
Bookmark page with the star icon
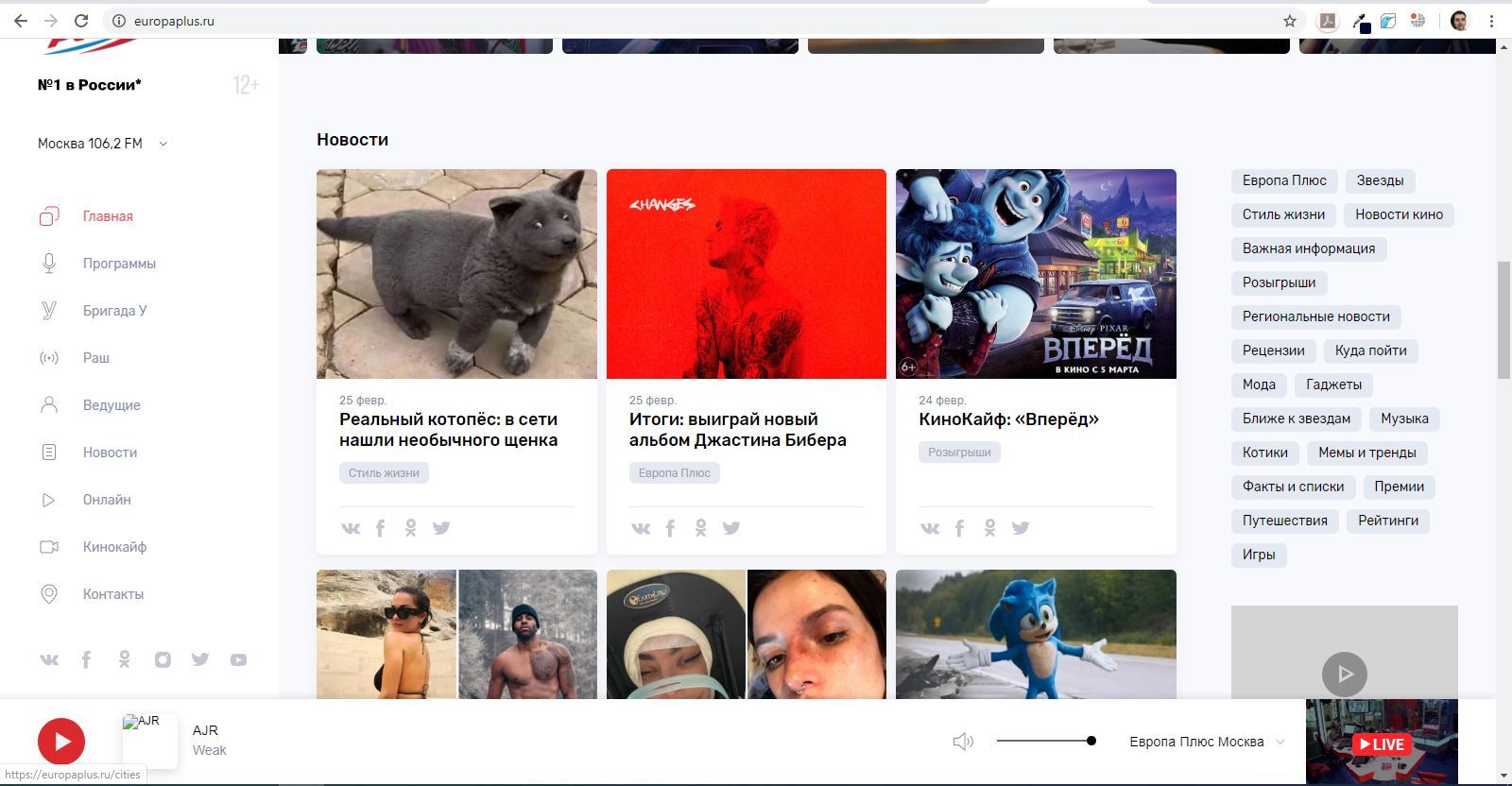pos(1290,21)
